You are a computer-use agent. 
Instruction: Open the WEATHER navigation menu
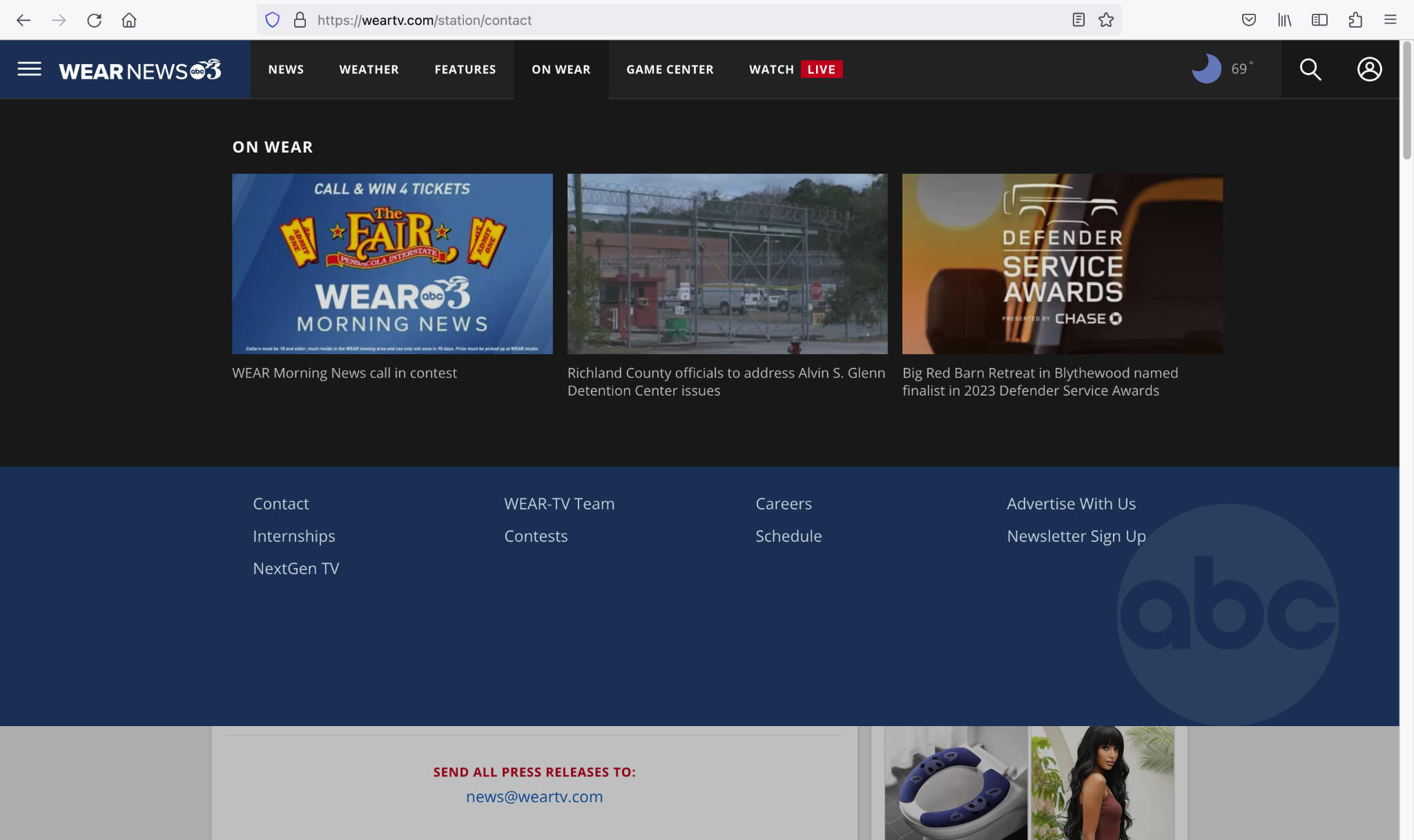coord(369,69)
